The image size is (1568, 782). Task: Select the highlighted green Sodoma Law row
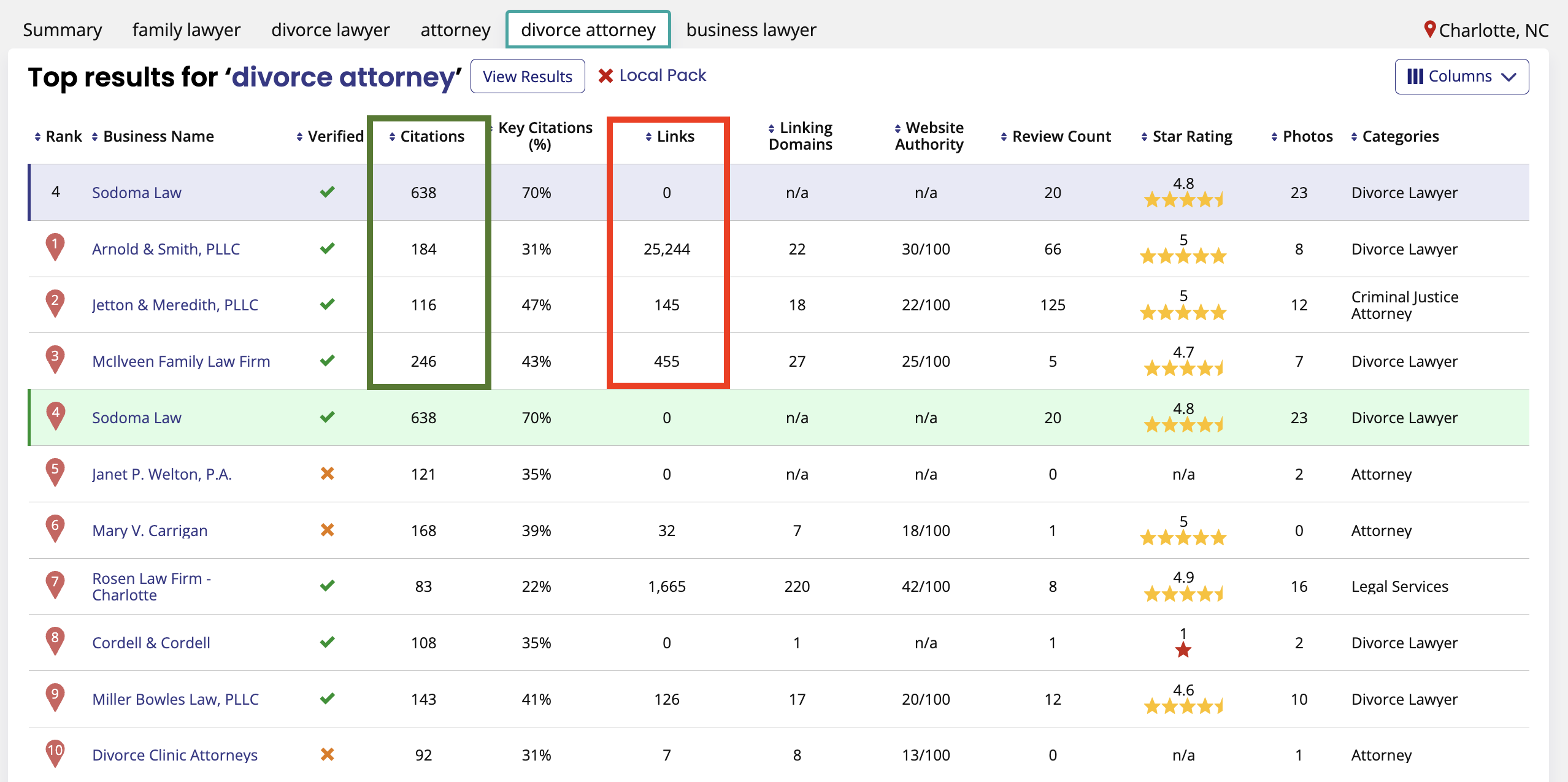(x=778, y=418)
